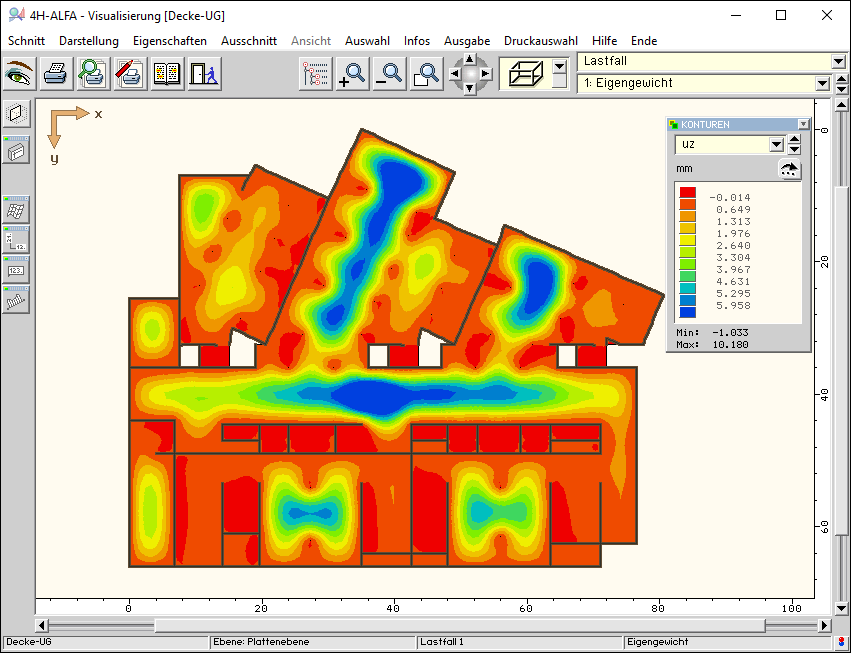Open the '1: Eigengewicht' load case dropdown
The width and height of the screenshot is (851, 653).
822,84
